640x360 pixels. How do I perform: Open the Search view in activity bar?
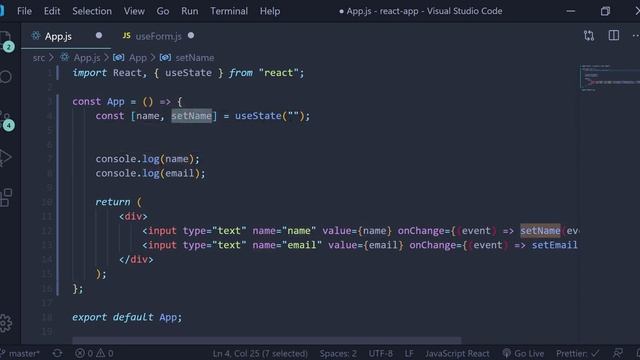tap(6, 77)
